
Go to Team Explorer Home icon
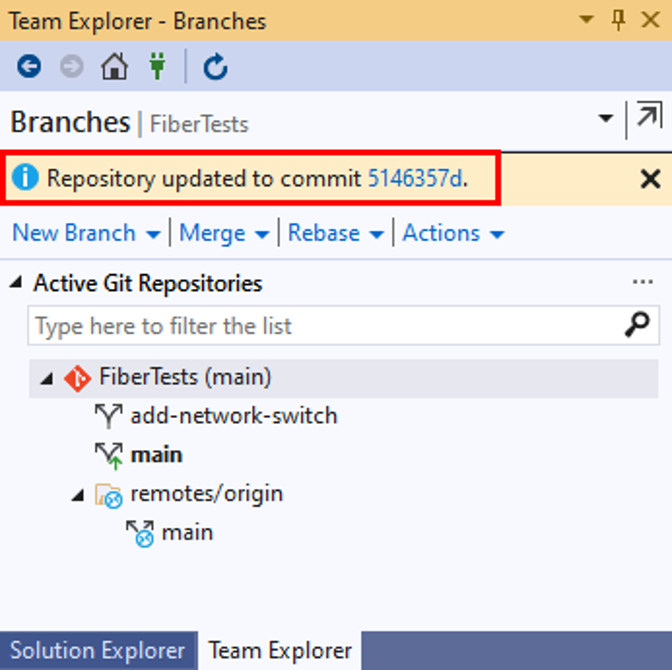(114, 66)
